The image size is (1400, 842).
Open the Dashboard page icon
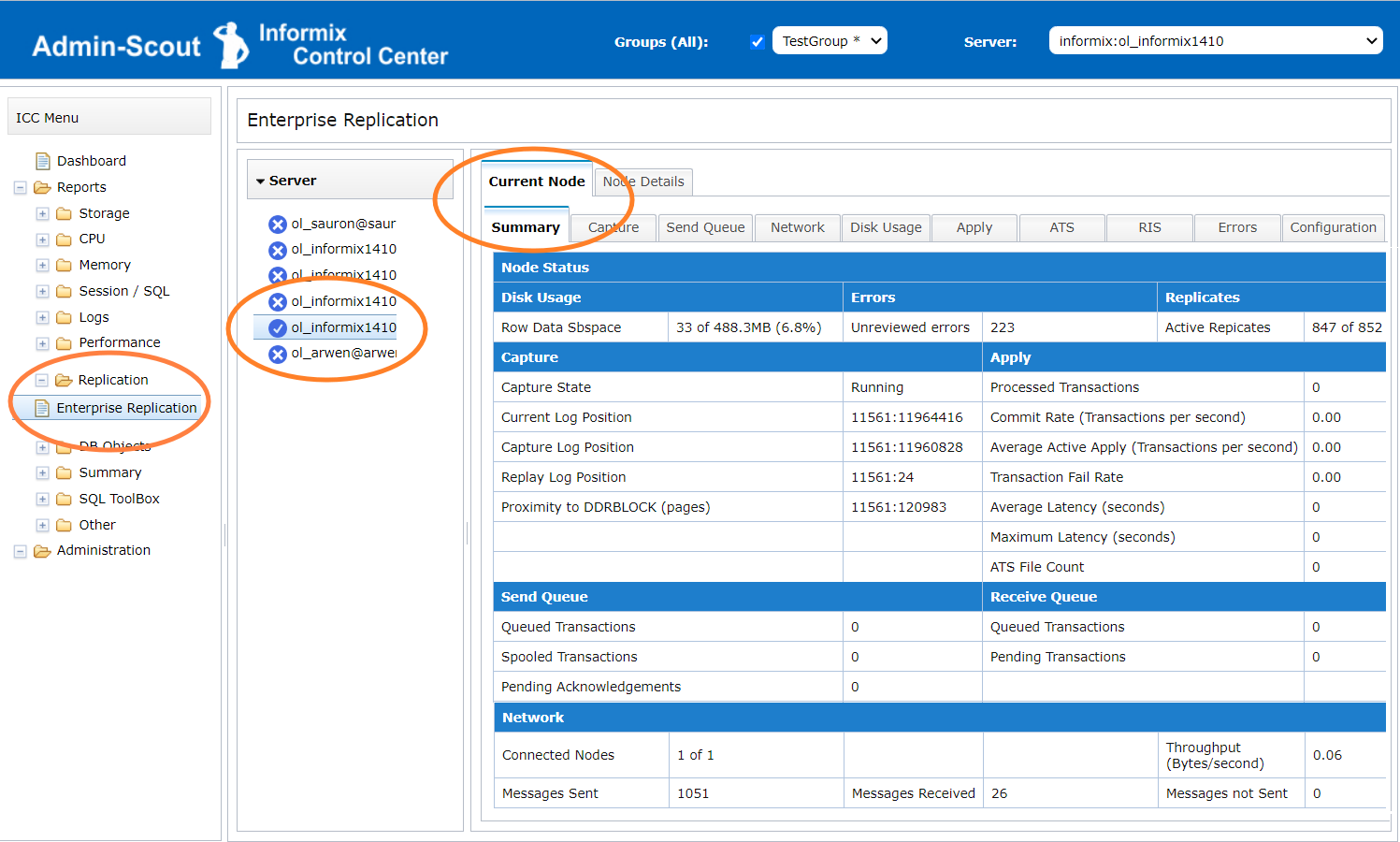point(42,161)
